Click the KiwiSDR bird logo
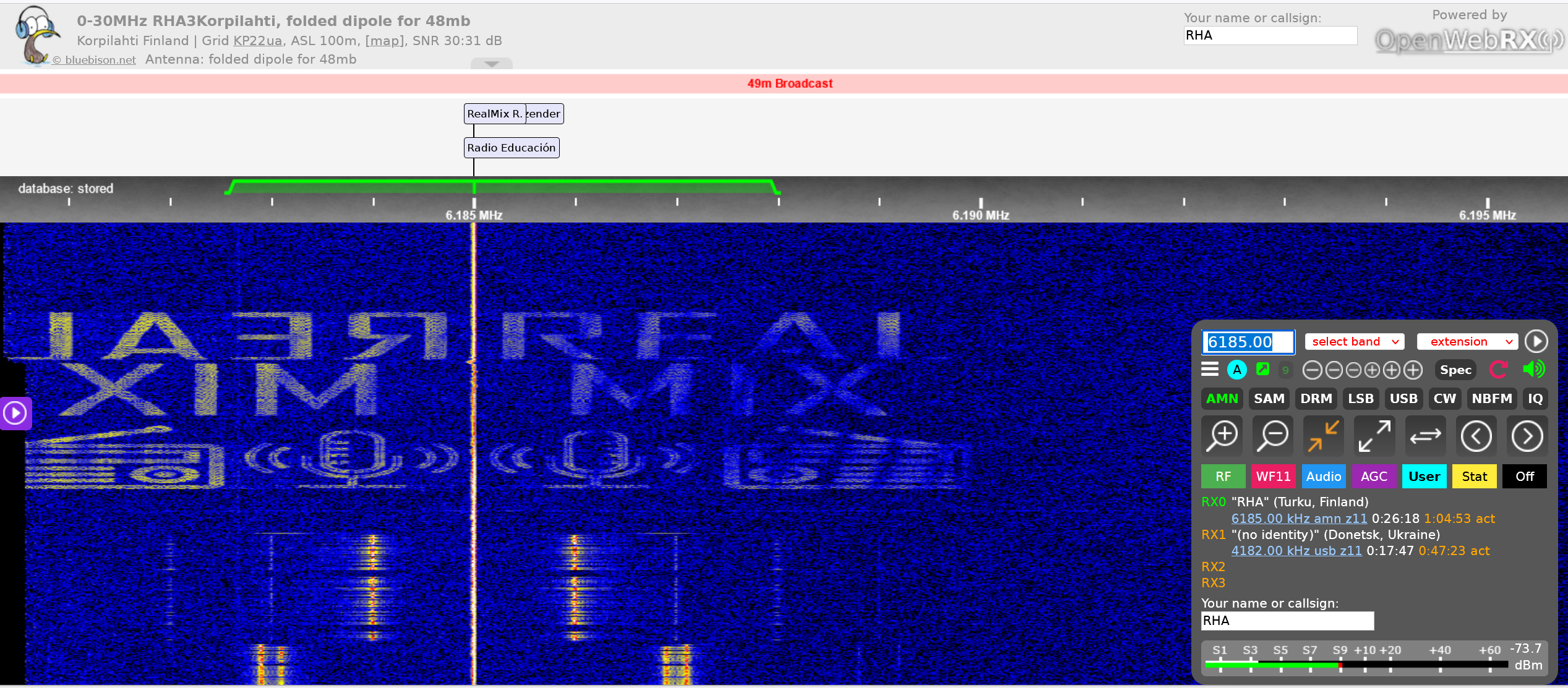Screen dimensions: 1568x688 [38, 35]
